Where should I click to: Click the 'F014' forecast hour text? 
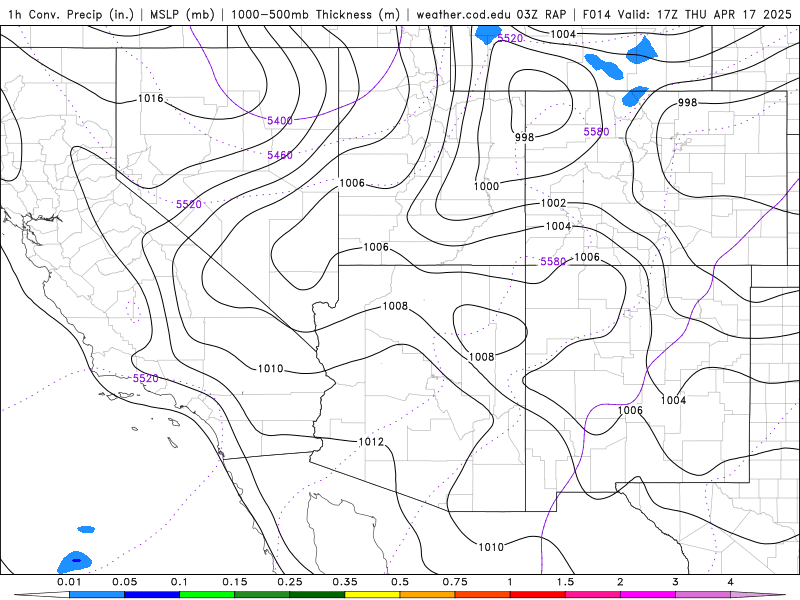click(597, 14)
